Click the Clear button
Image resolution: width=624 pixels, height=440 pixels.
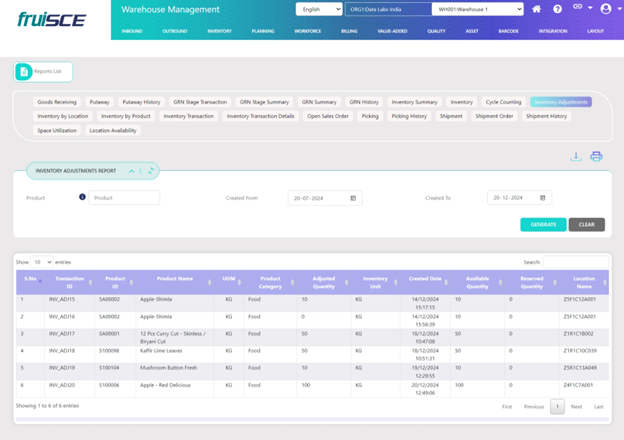pos(586,224)
